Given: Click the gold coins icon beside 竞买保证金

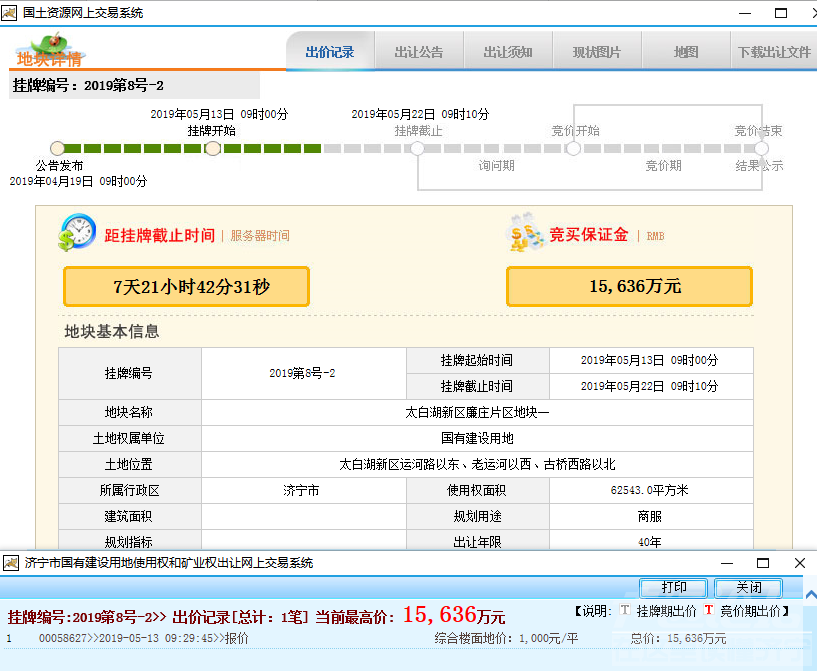Looking at the screenshot, I should pyautogui.click(x=525, y=234).
